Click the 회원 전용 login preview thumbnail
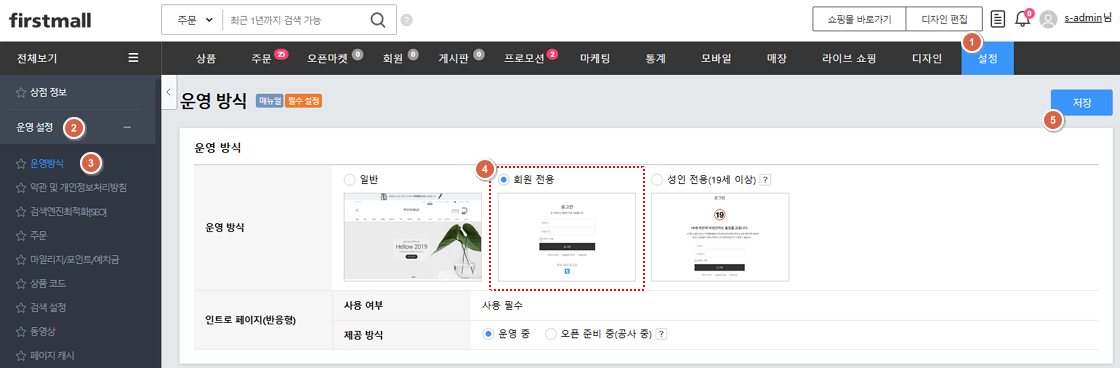The width and height of the screenshot is (1120, 368). coord(566,237)
